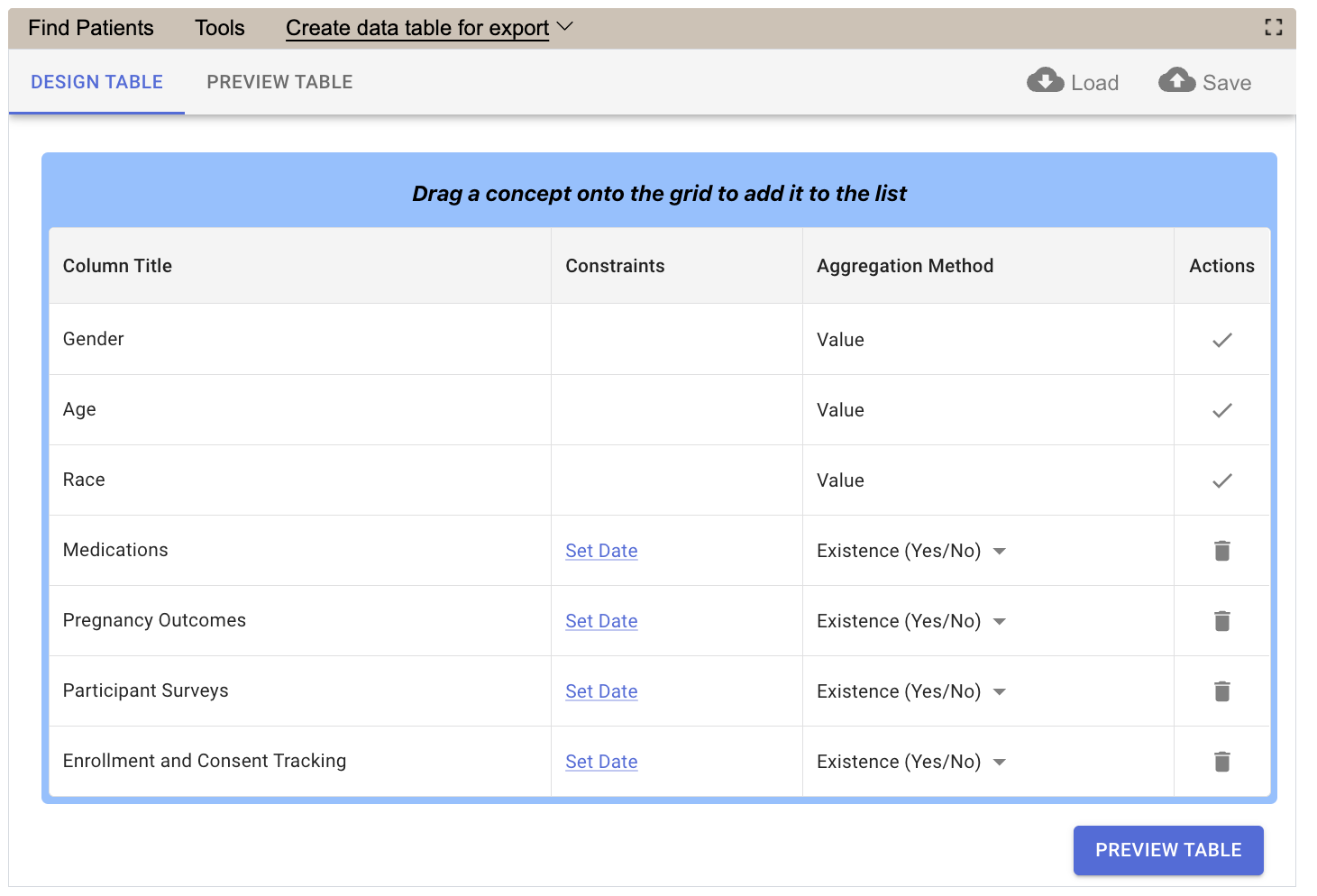Toggle the Gender row checkmark

(1221, 340)
